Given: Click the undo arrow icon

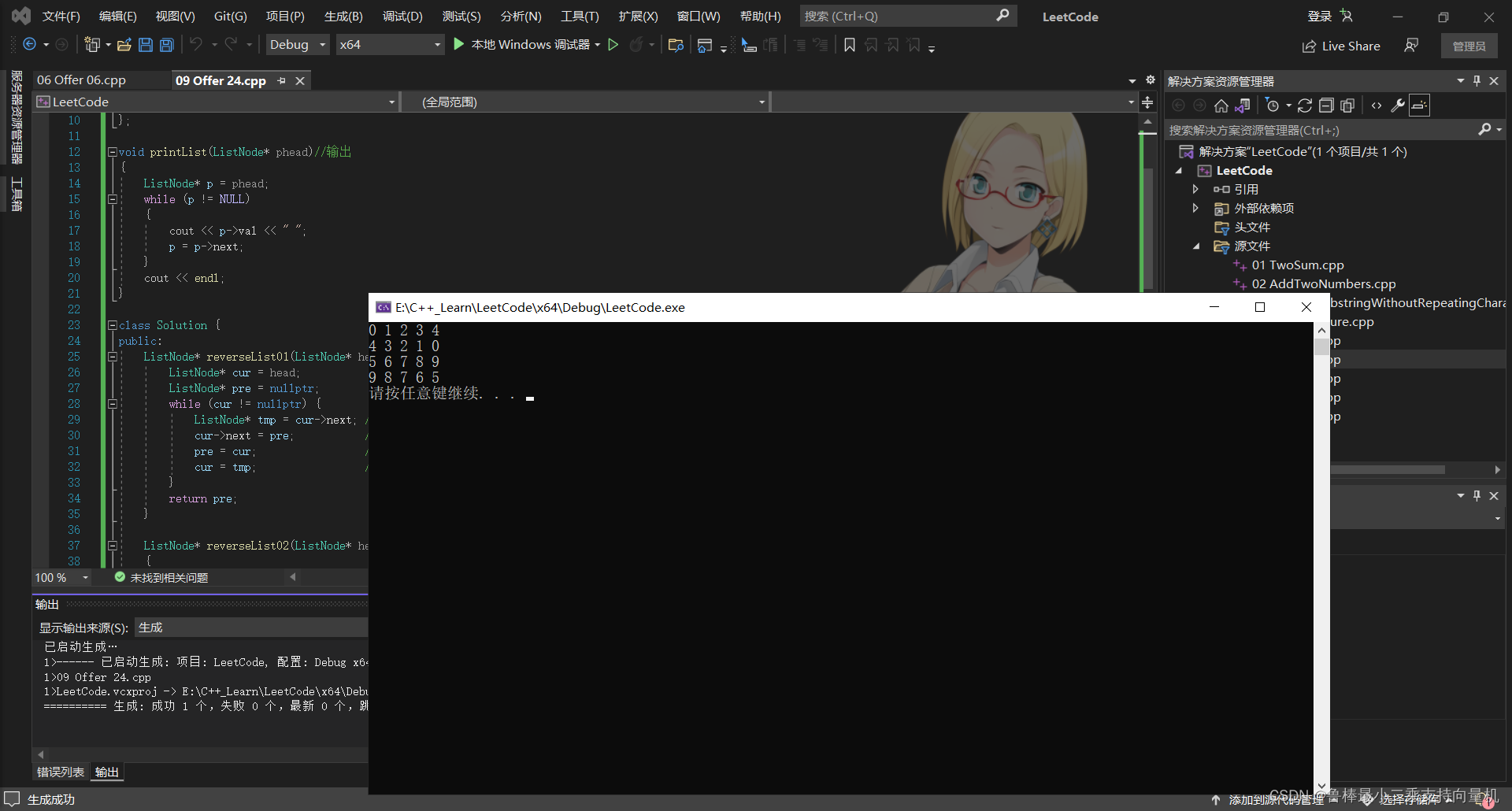Looking at the screenshot, I should [196, 45].
